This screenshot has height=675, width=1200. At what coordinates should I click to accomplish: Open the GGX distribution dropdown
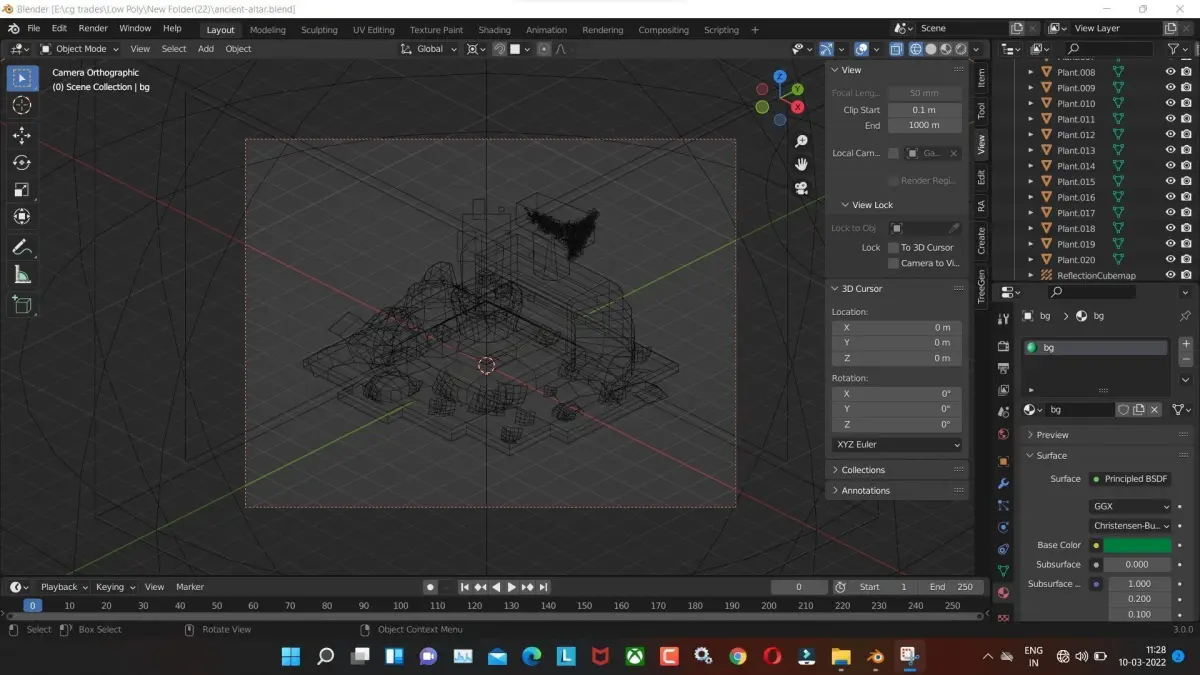pos(1130,506)
